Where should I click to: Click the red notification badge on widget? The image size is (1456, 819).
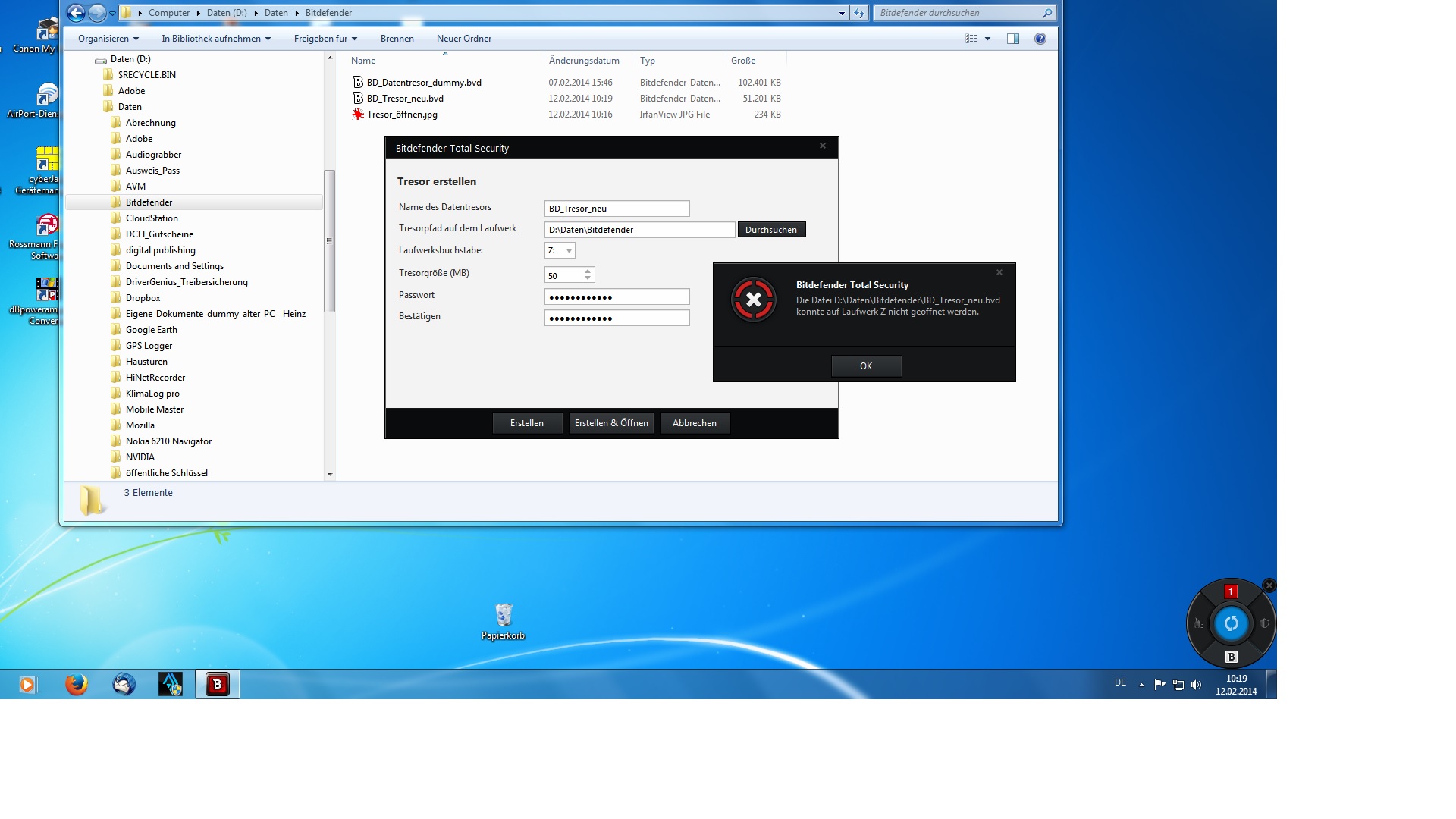point(1231,591)
